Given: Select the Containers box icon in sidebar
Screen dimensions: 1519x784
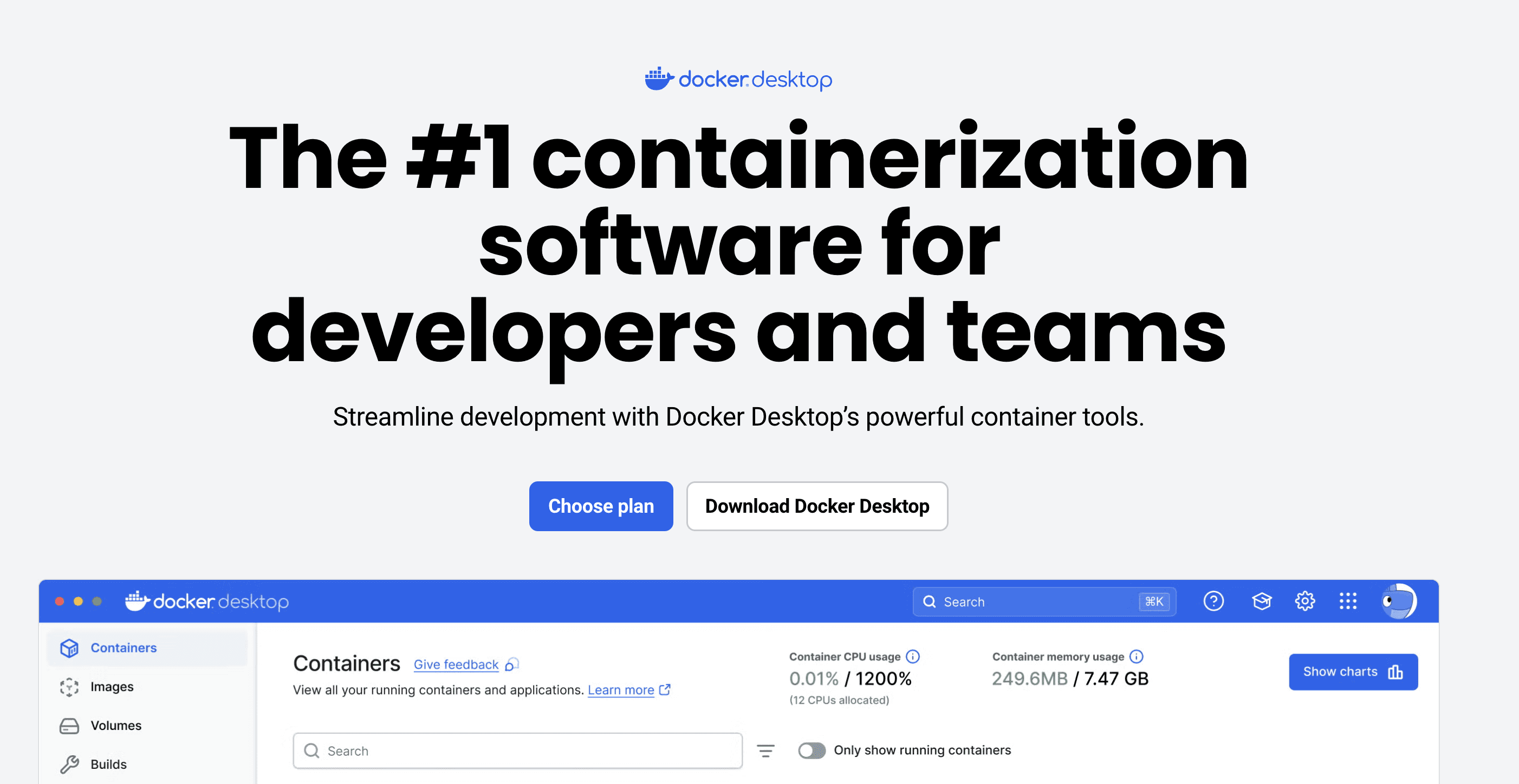Looking at the screenshot, I should coord(69,647).
